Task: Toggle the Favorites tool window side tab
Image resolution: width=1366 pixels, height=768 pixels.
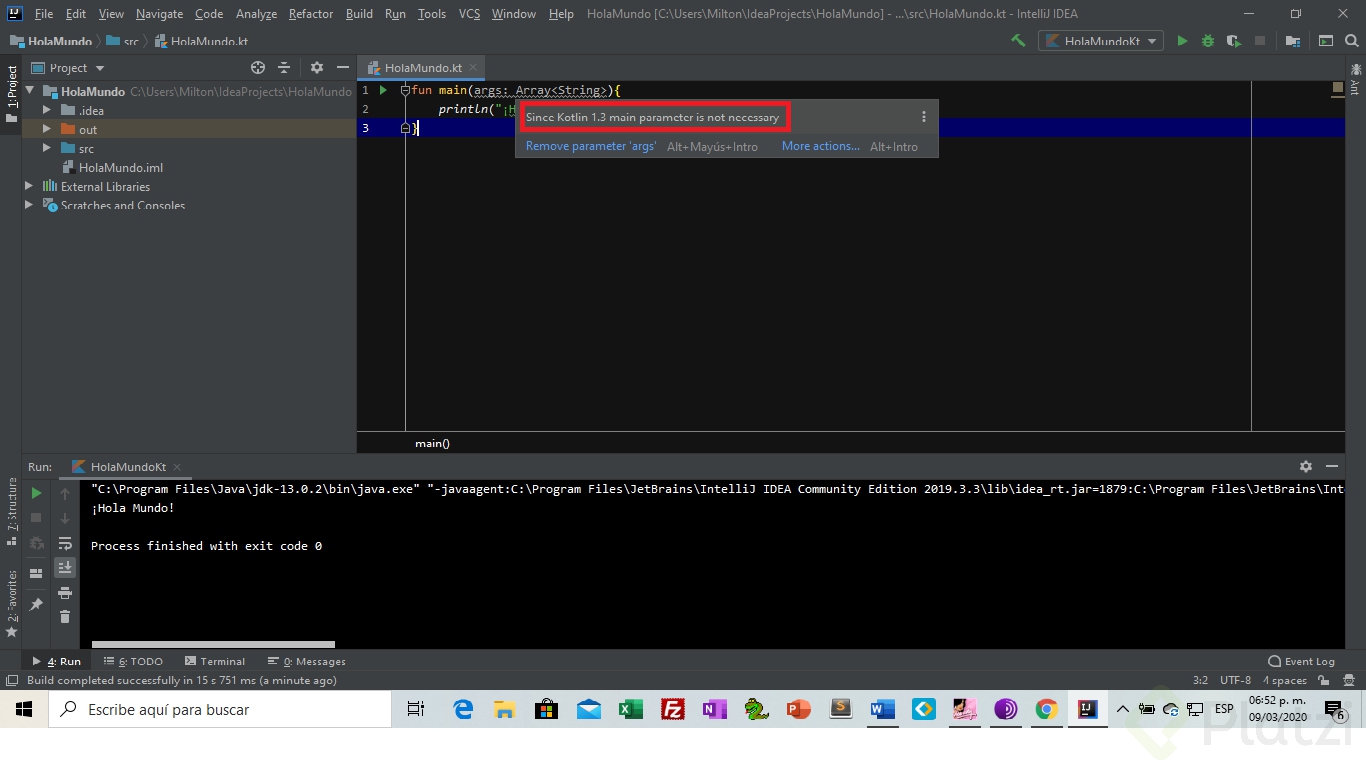Action: click(11, 602)
